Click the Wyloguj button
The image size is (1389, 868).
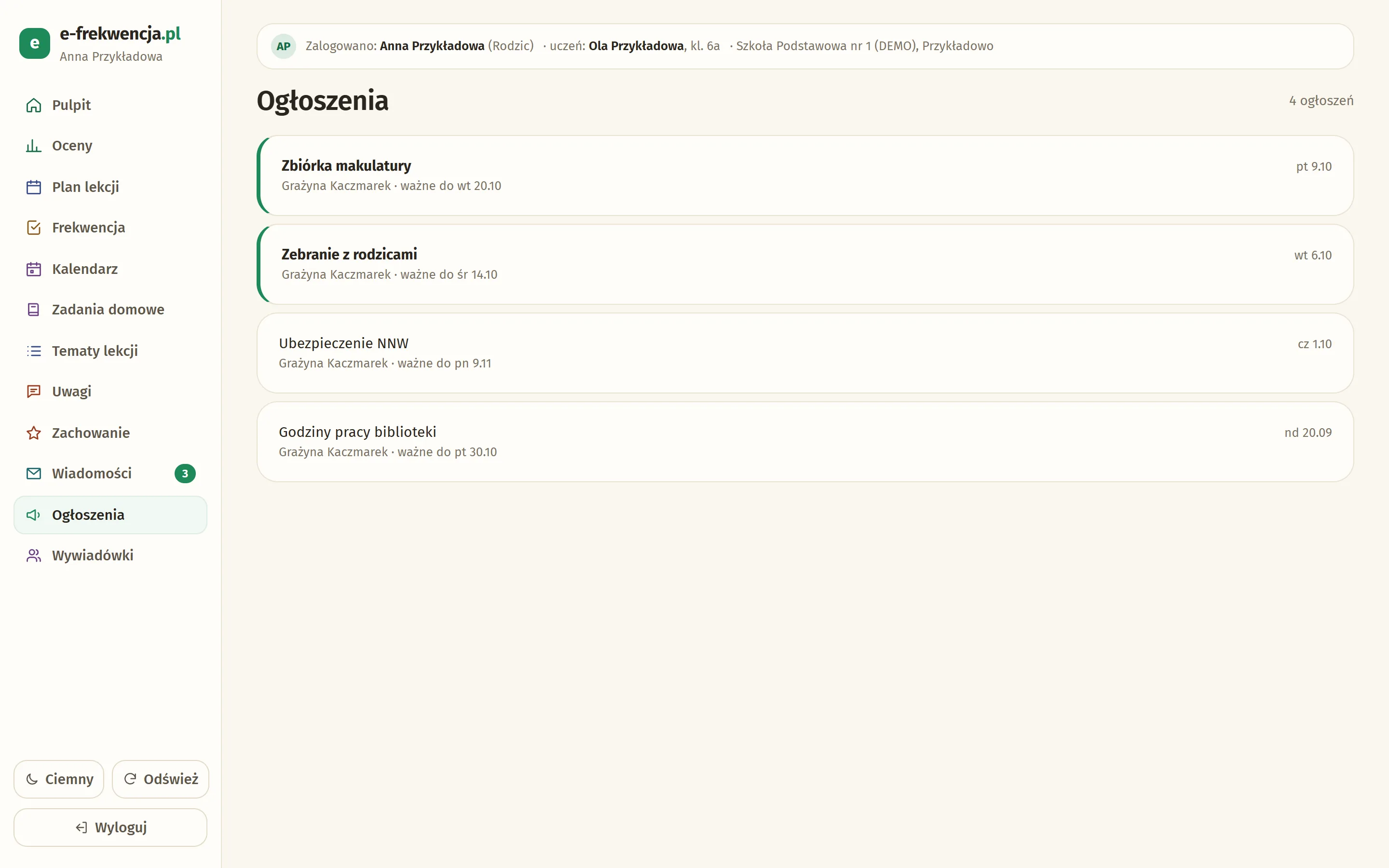110,827
